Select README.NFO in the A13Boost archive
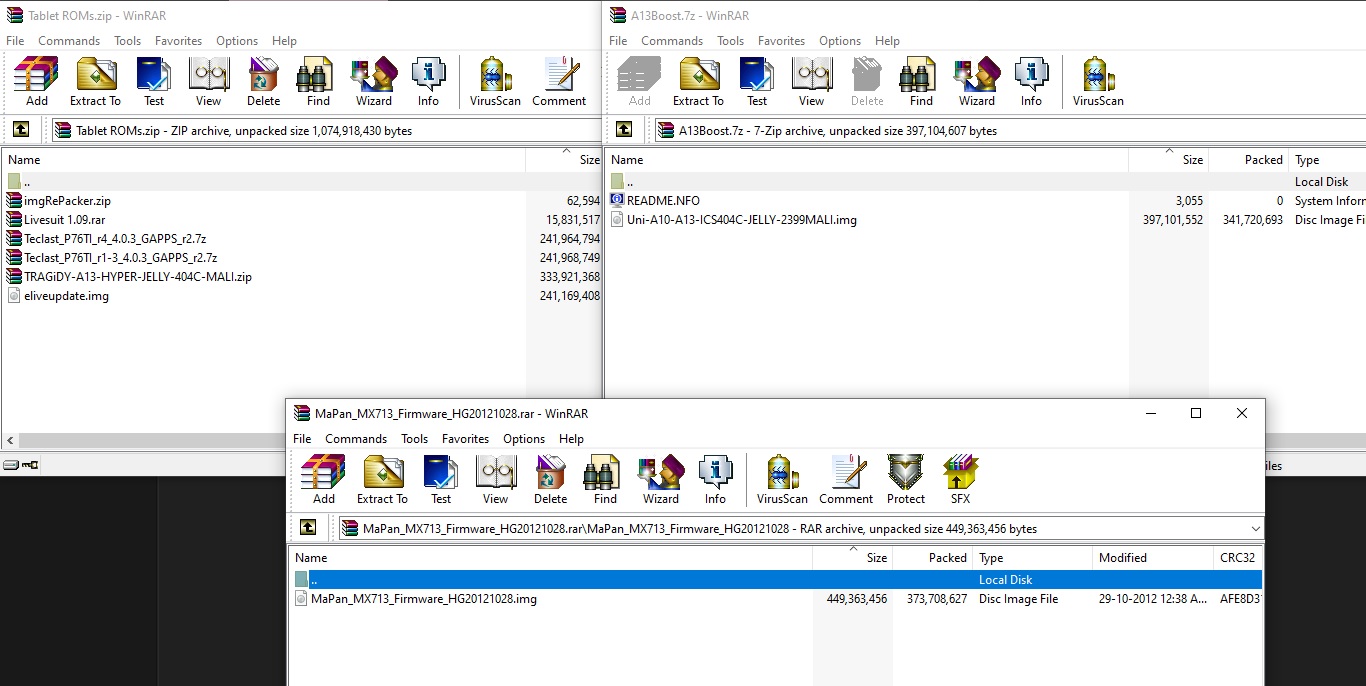1366x686 pixels. coord(663,201)
